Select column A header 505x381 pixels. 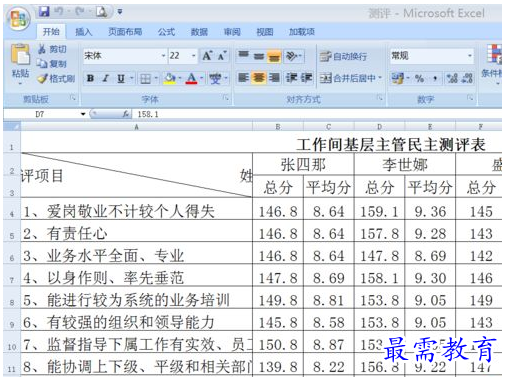click(136, 126)
